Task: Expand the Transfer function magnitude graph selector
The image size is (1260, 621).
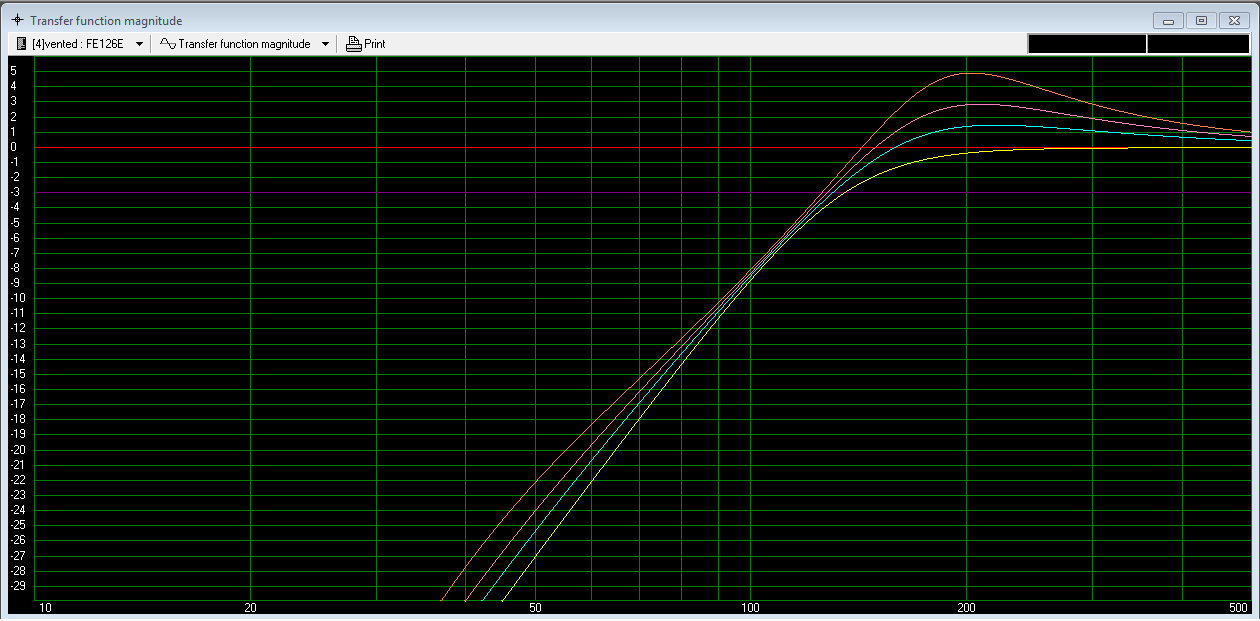Action: [326, 44]
